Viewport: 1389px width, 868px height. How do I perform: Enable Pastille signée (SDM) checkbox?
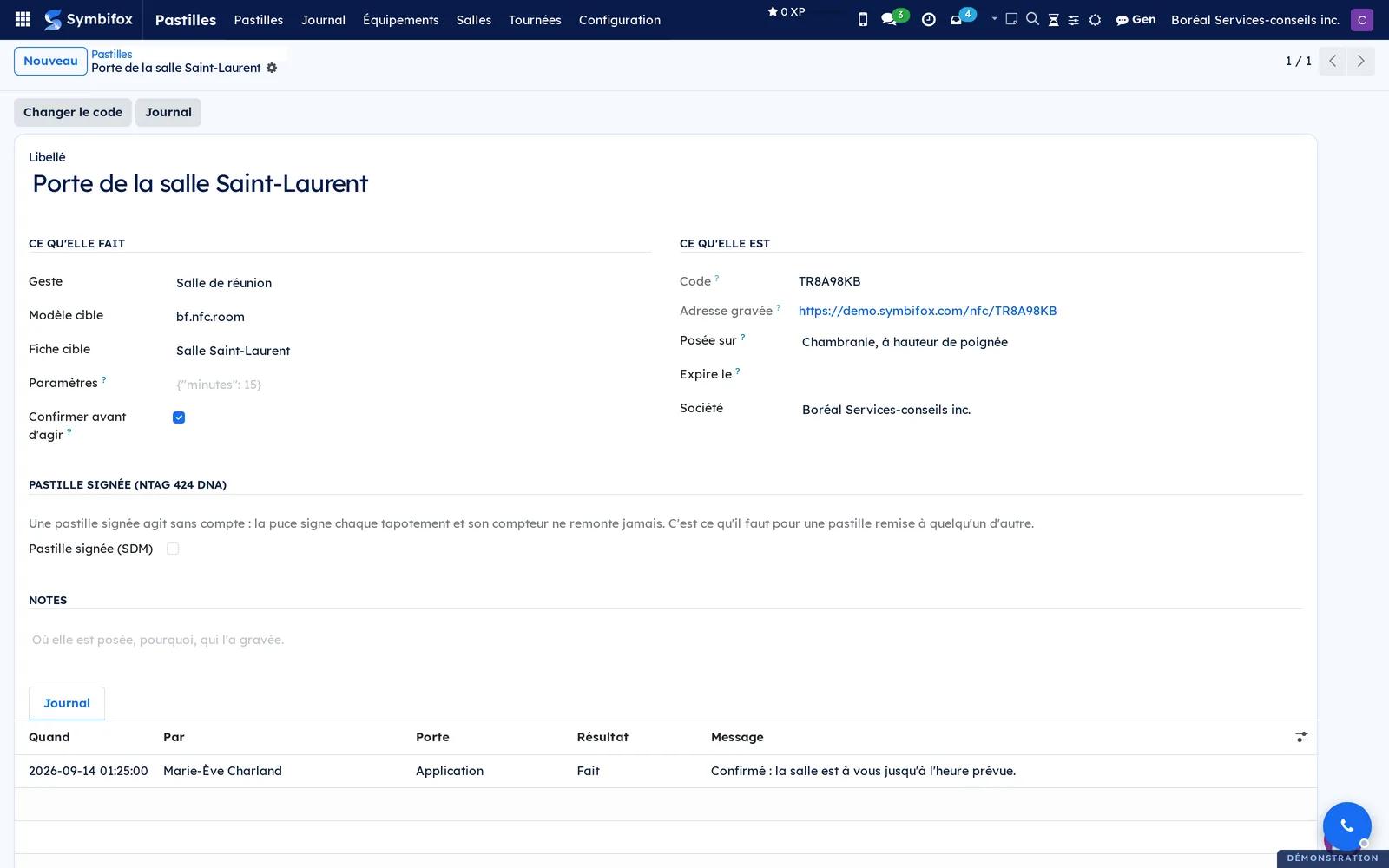pyautogui.click(x=173, y=549)
